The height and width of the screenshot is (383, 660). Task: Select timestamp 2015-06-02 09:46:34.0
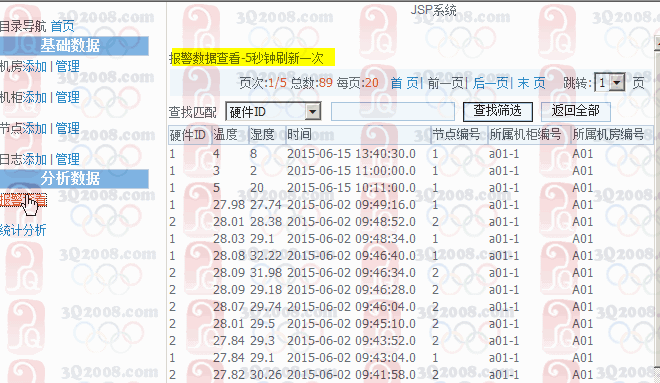click(x=351, y=273)
